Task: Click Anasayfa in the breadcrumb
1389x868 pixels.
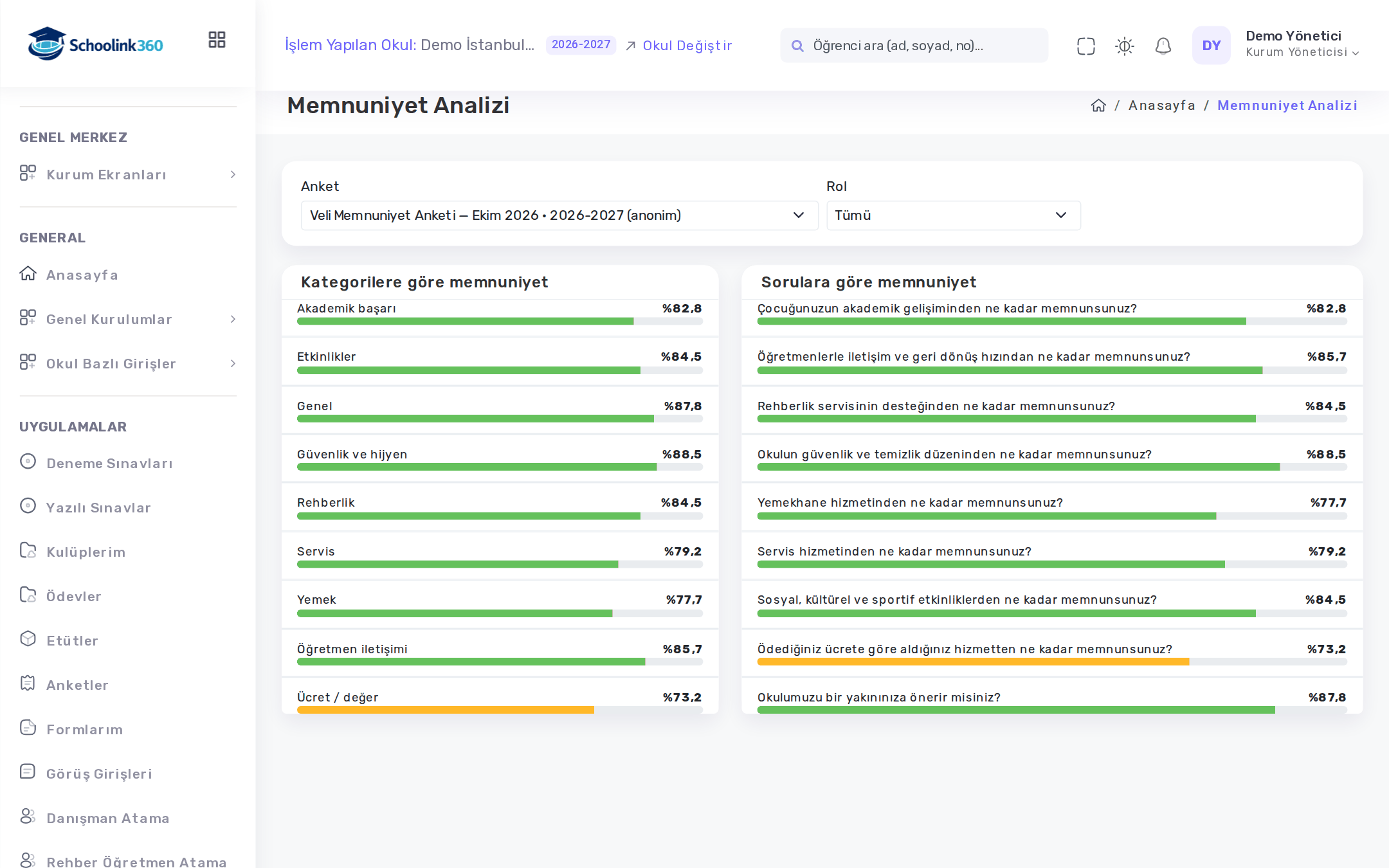Action: (1161, 105)
